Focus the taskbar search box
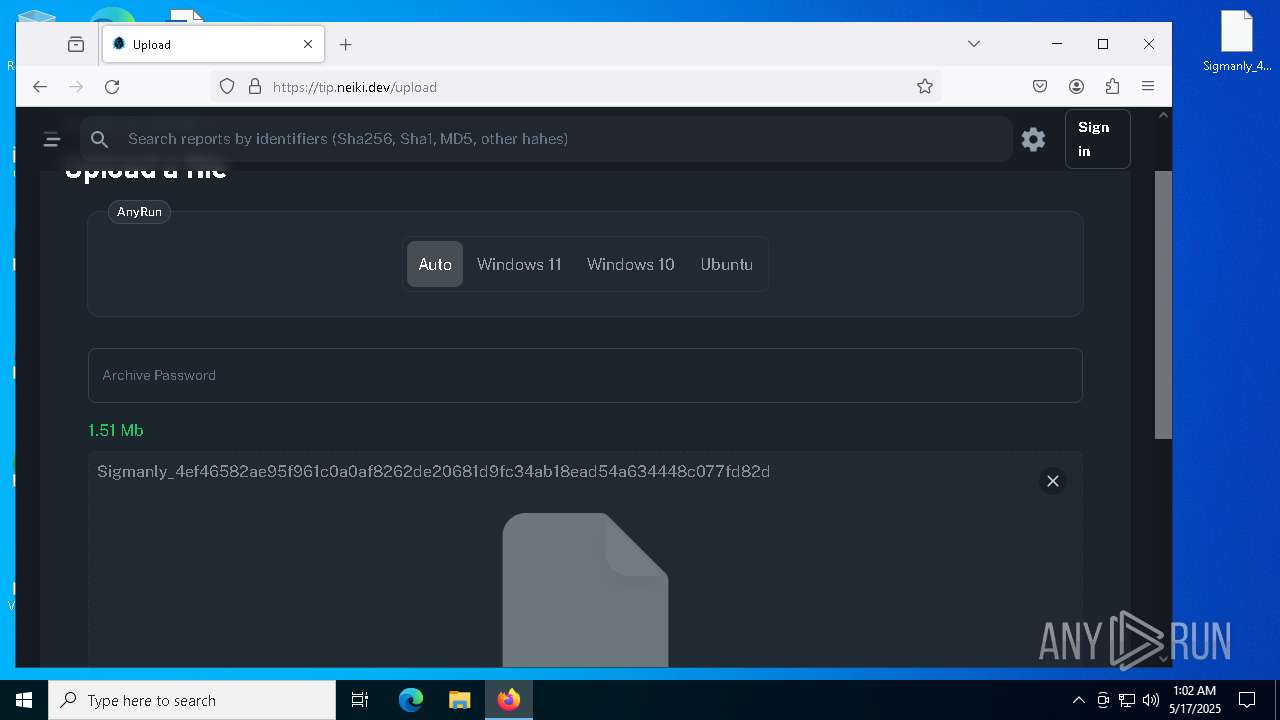1280x720 pixels. tap(192, 700)
